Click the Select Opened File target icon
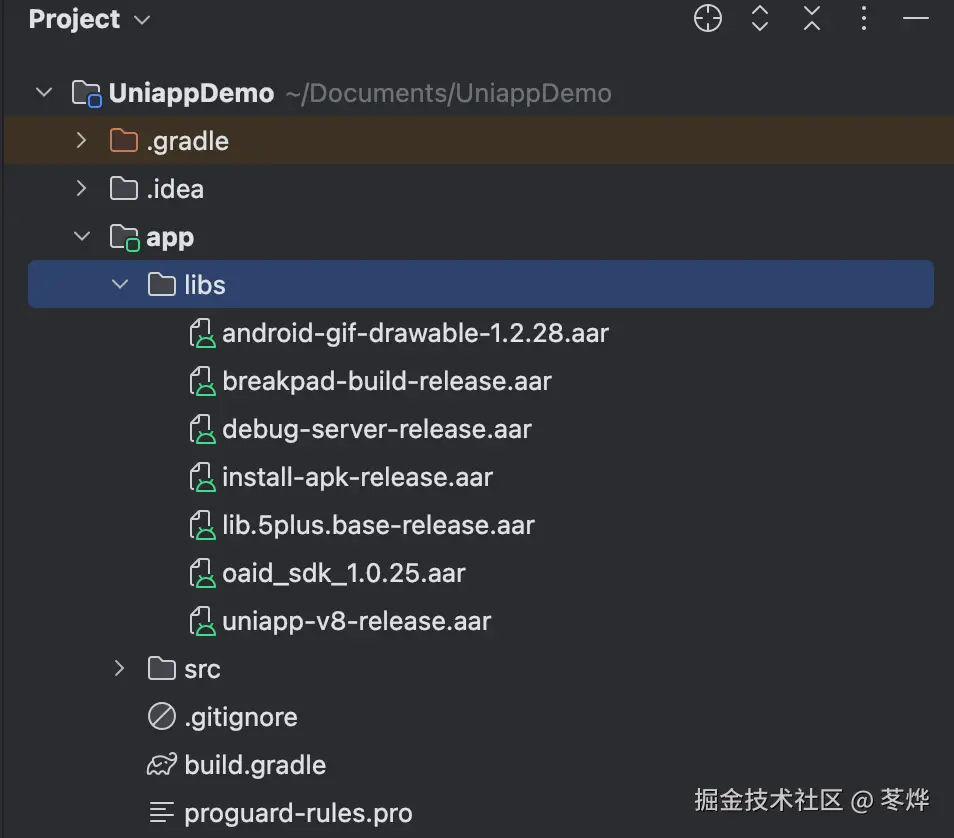 (x=708, y=19)
